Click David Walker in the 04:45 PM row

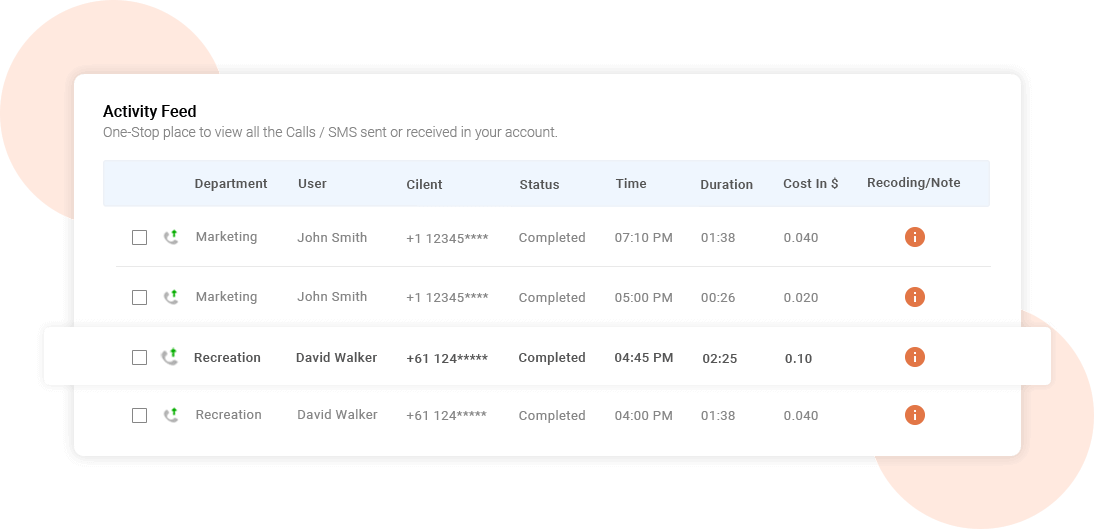point(336,357)
